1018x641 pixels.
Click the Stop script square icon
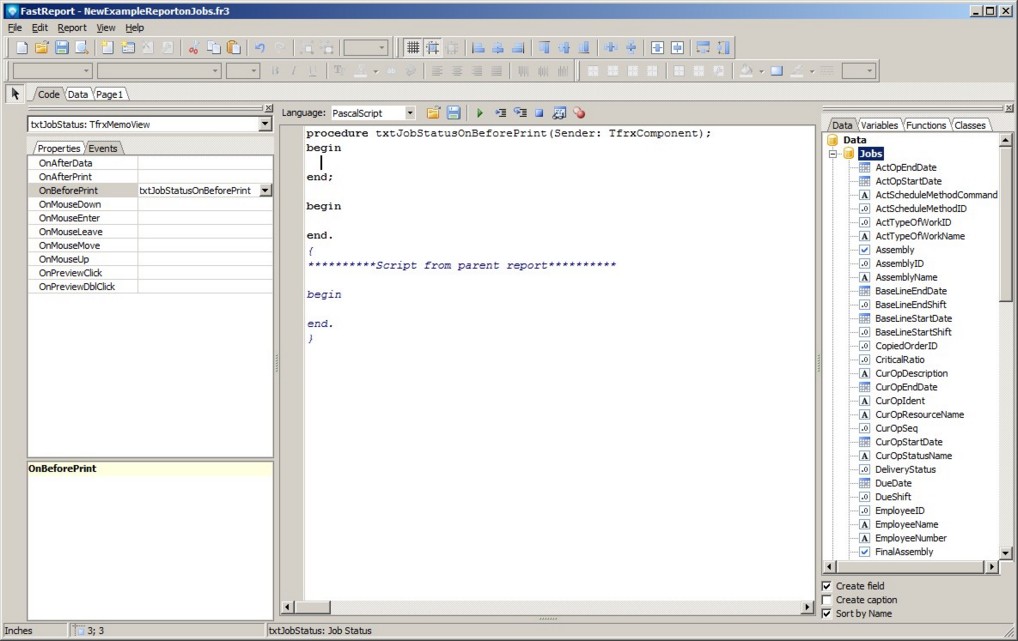539,113
